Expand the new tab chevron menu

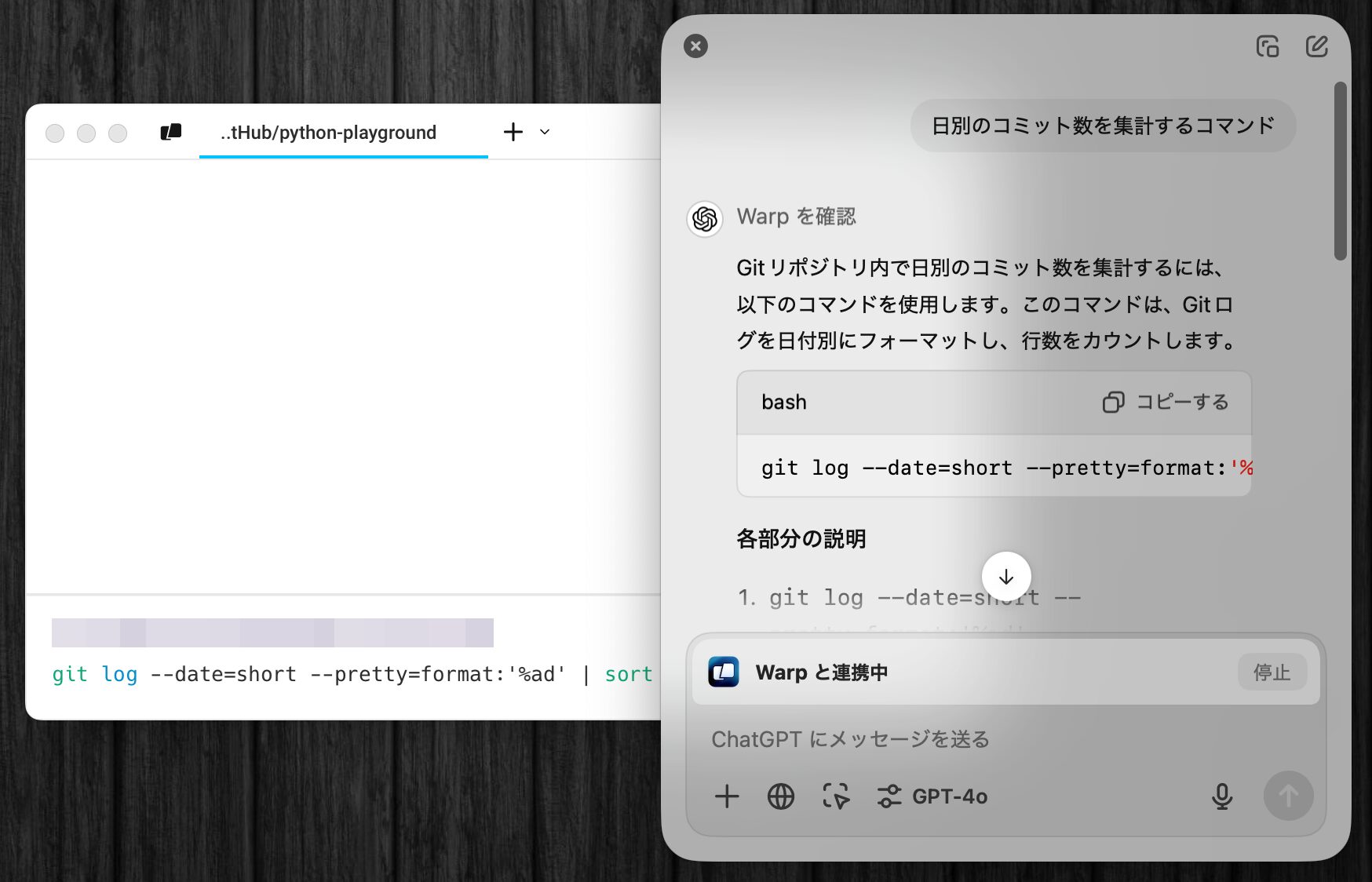click(545, 132)
